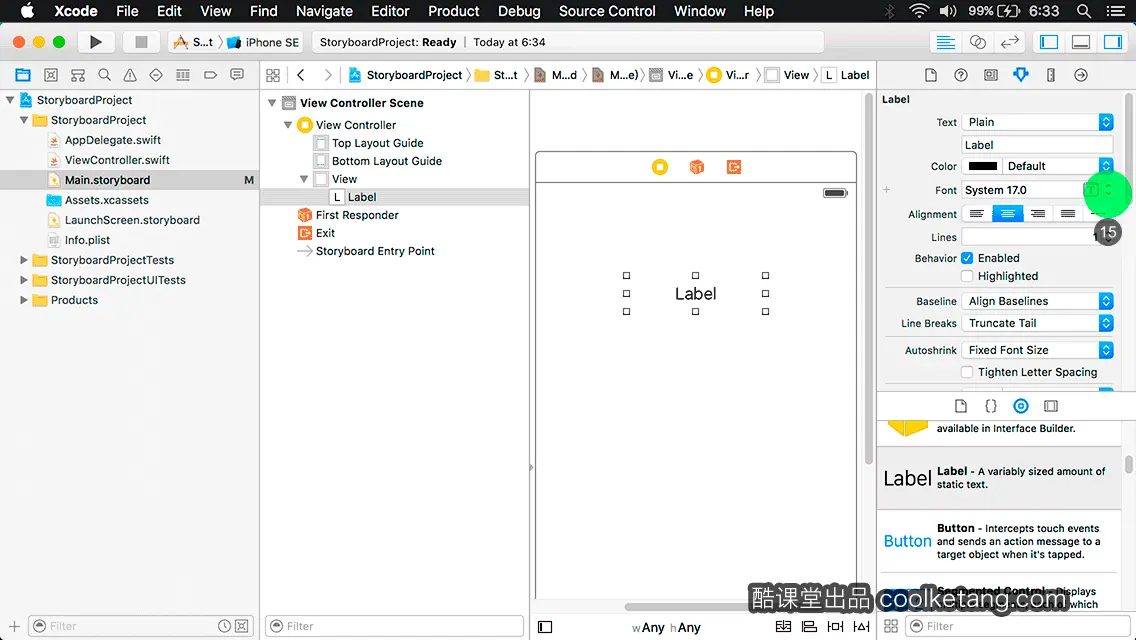Uncheck the Enabled behavior checkbox
This screenshot has height=640, width=1136.
[967, 258]
